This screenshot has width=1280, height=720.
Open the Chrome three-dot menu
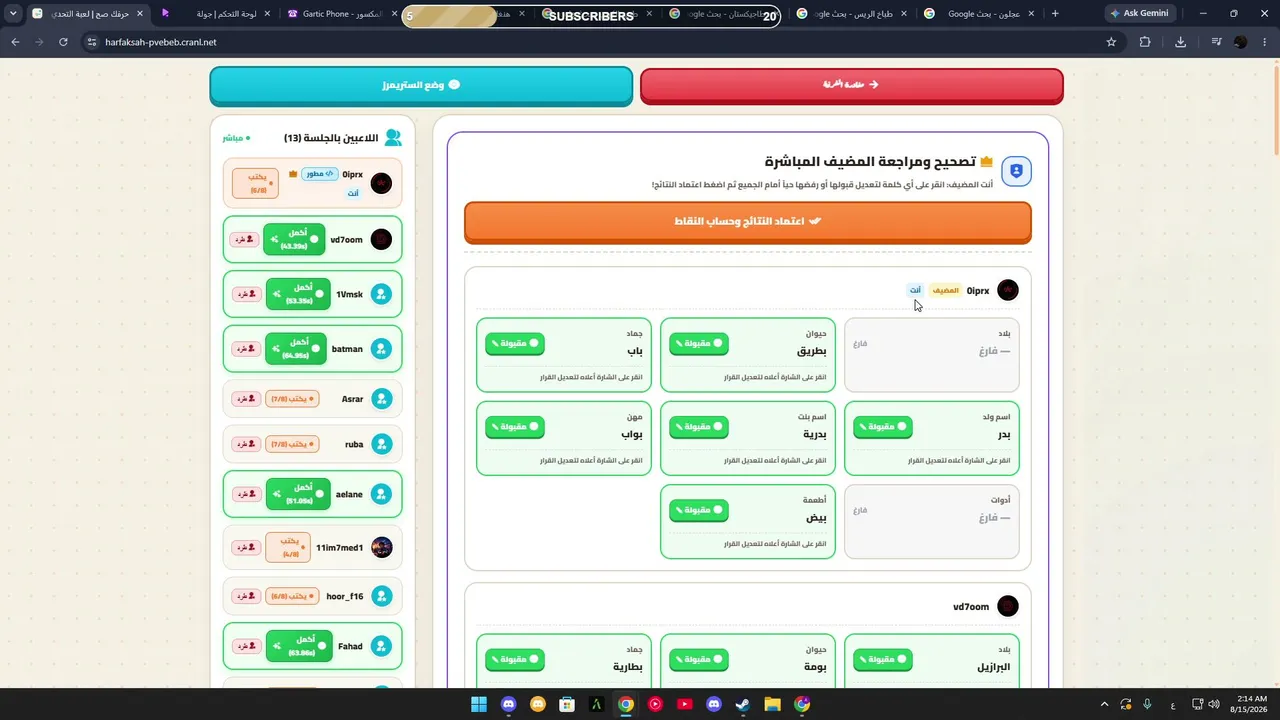[x=1265, y=42]
